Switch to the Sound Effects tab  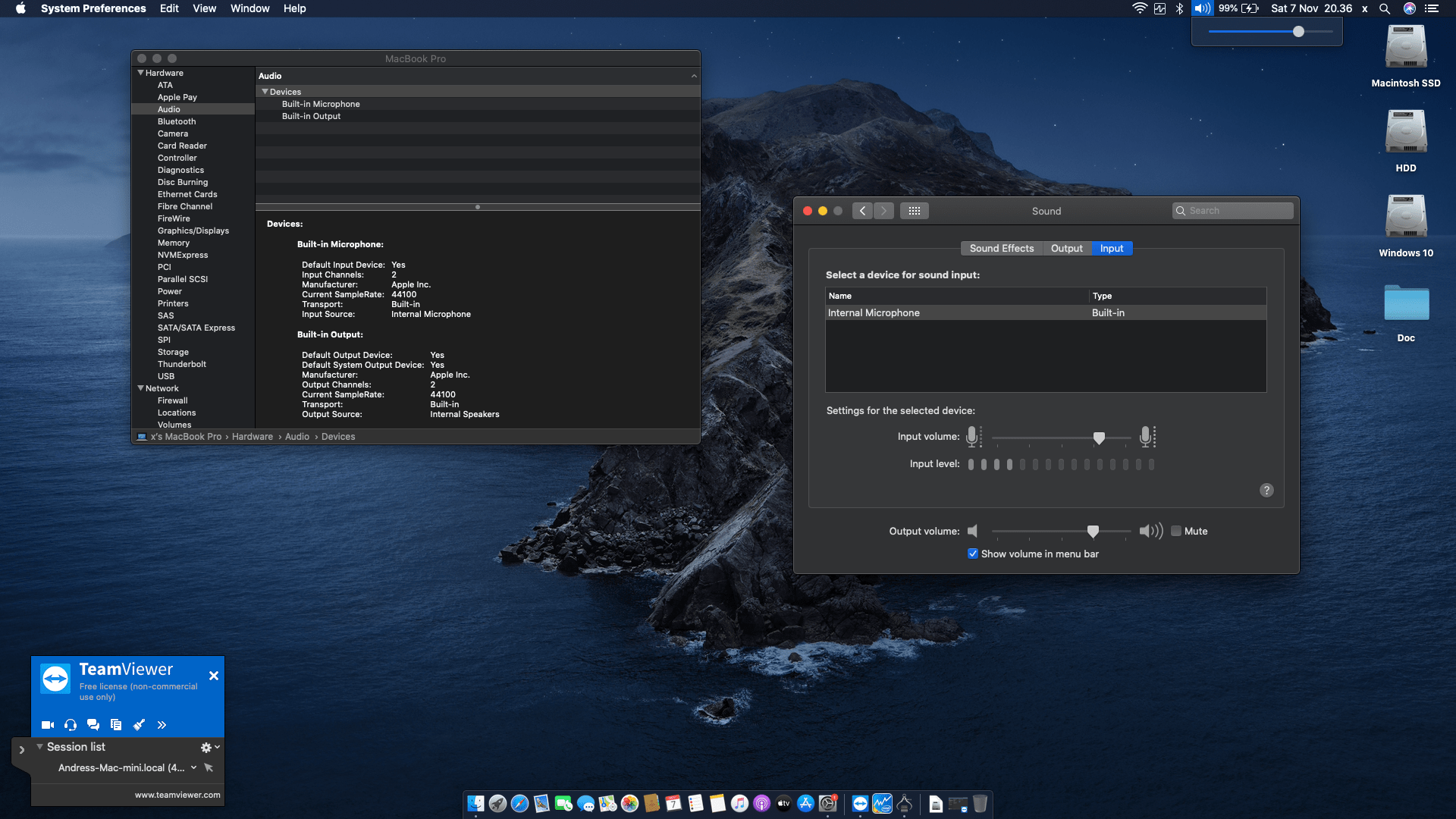[x=1001, y=248]
